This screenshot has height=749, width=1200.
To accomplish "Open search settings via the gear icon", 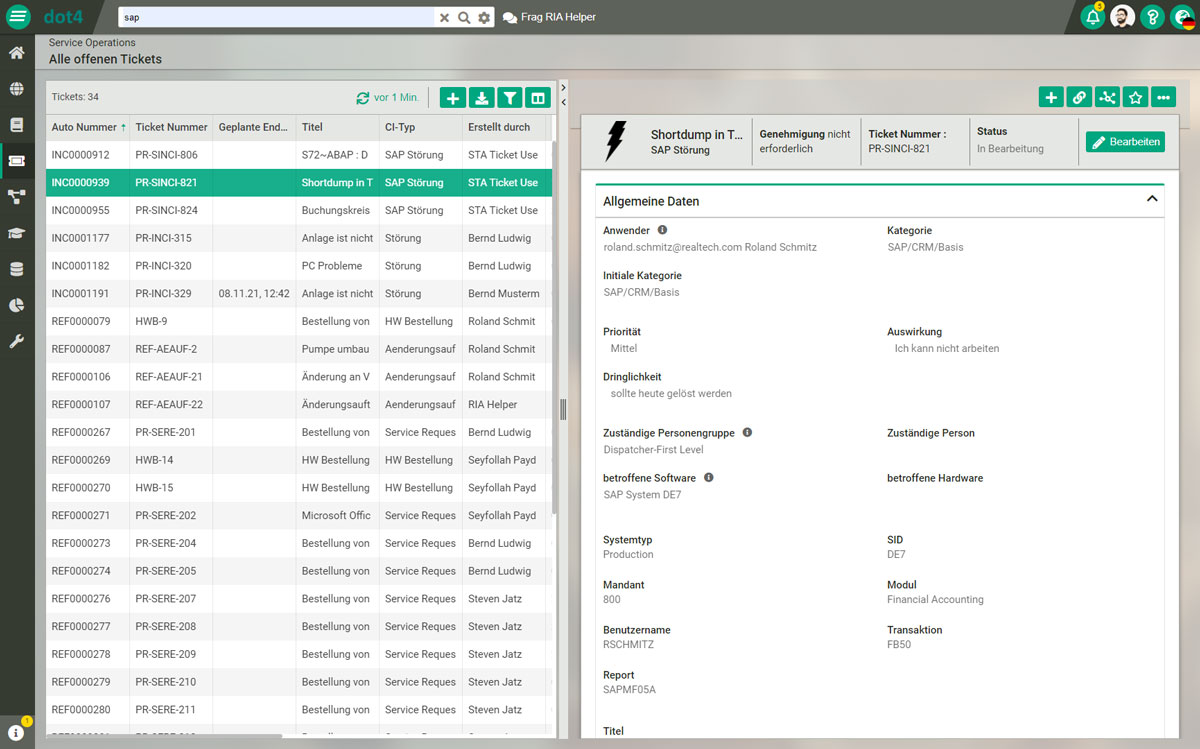I will [485, 17].
